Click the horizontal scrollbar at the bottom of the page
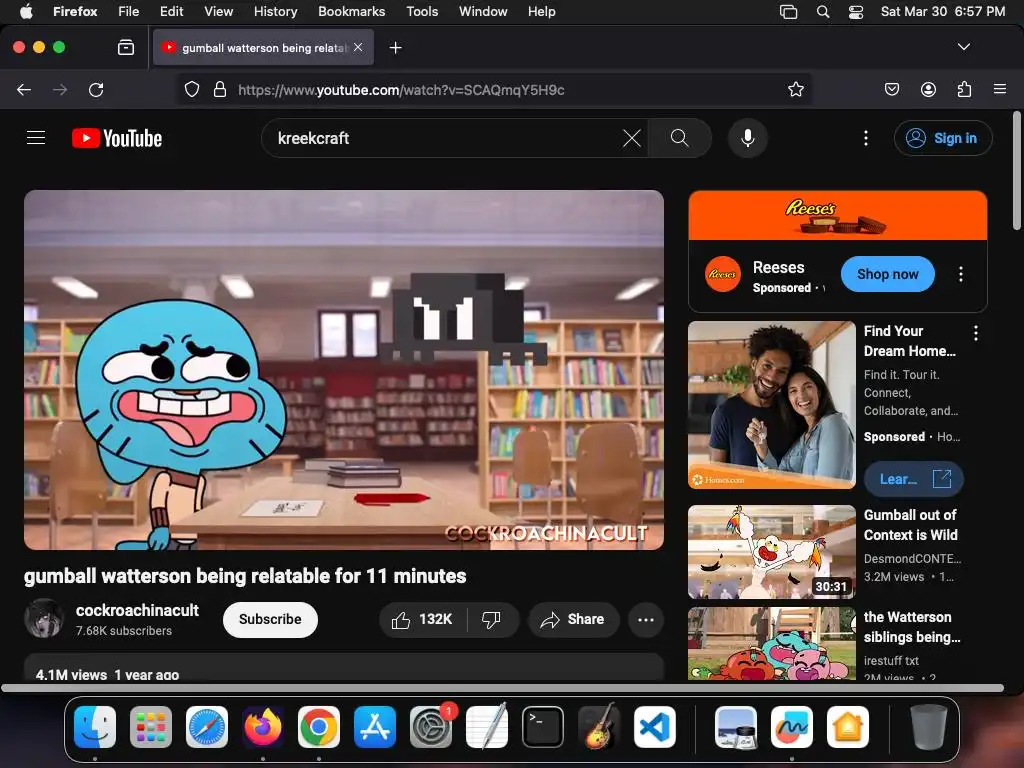 [x=502, y=688]
